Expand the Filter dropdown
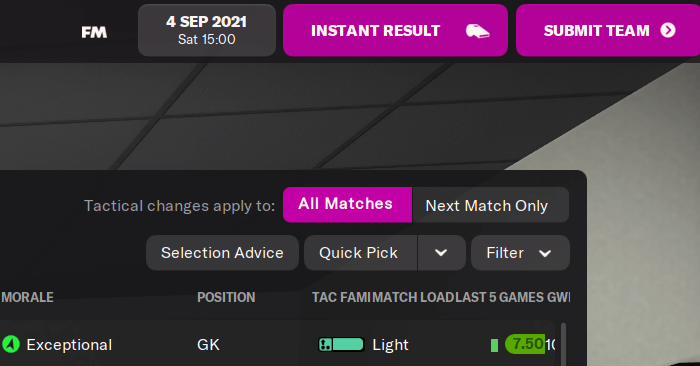 point(520,253)
